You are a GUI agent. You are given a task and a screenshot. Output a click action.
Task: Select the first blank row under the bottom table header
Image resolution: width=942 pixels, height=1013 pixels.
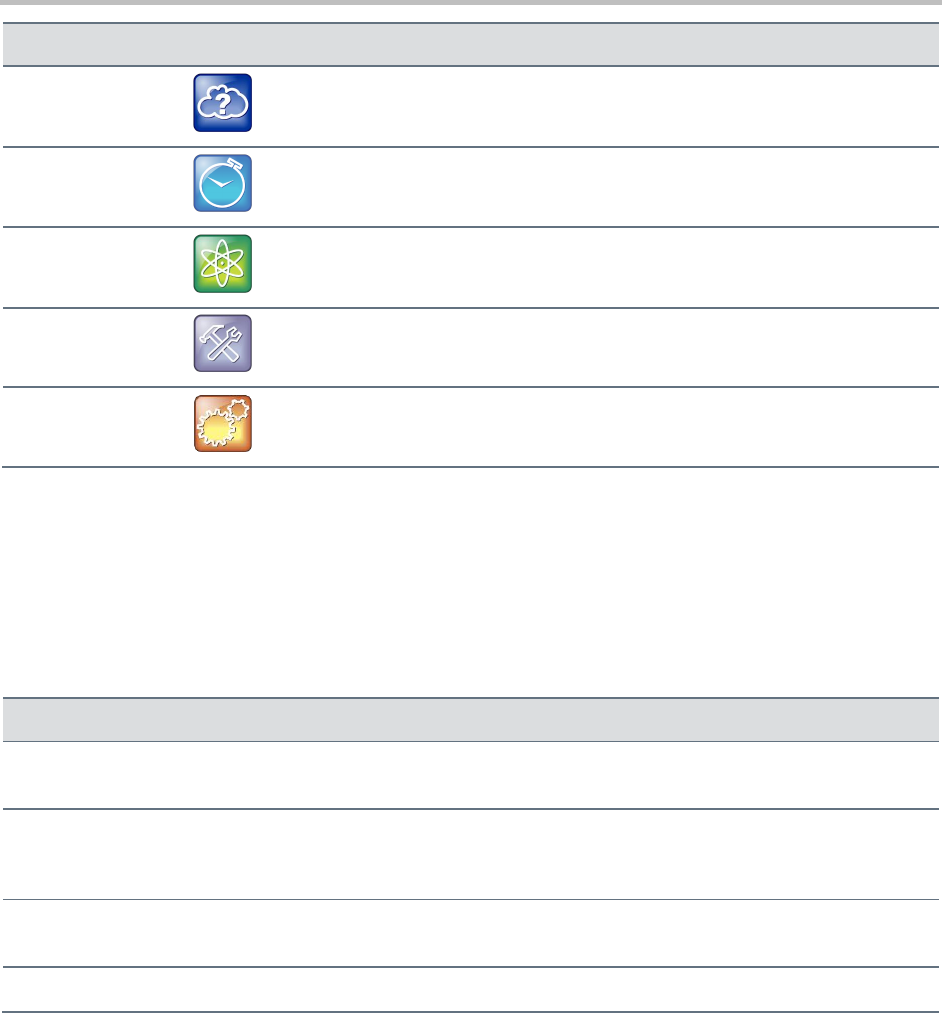470,775
